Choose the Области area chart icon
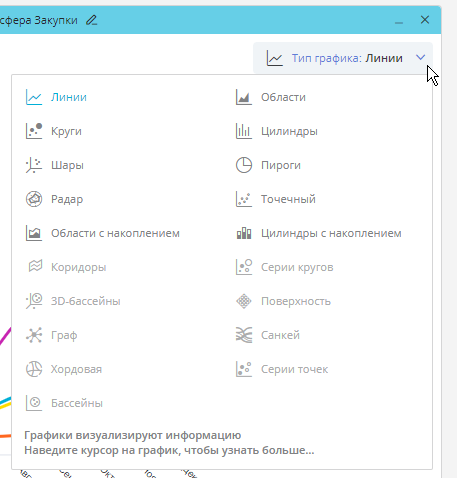 (x=244, y=97)
